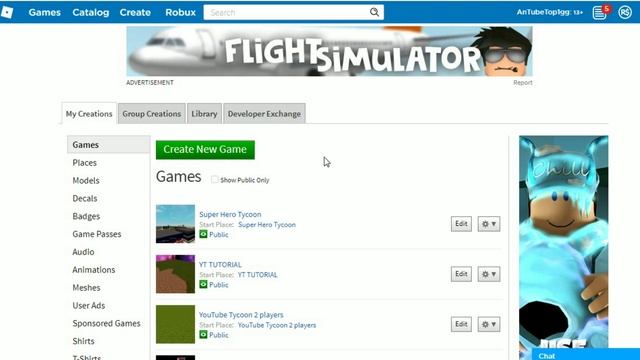Image resolution: width=640 pixels, height=360 pixels.
Task: Open the Create menu in top bar
Action: click(x=135, y=12)
